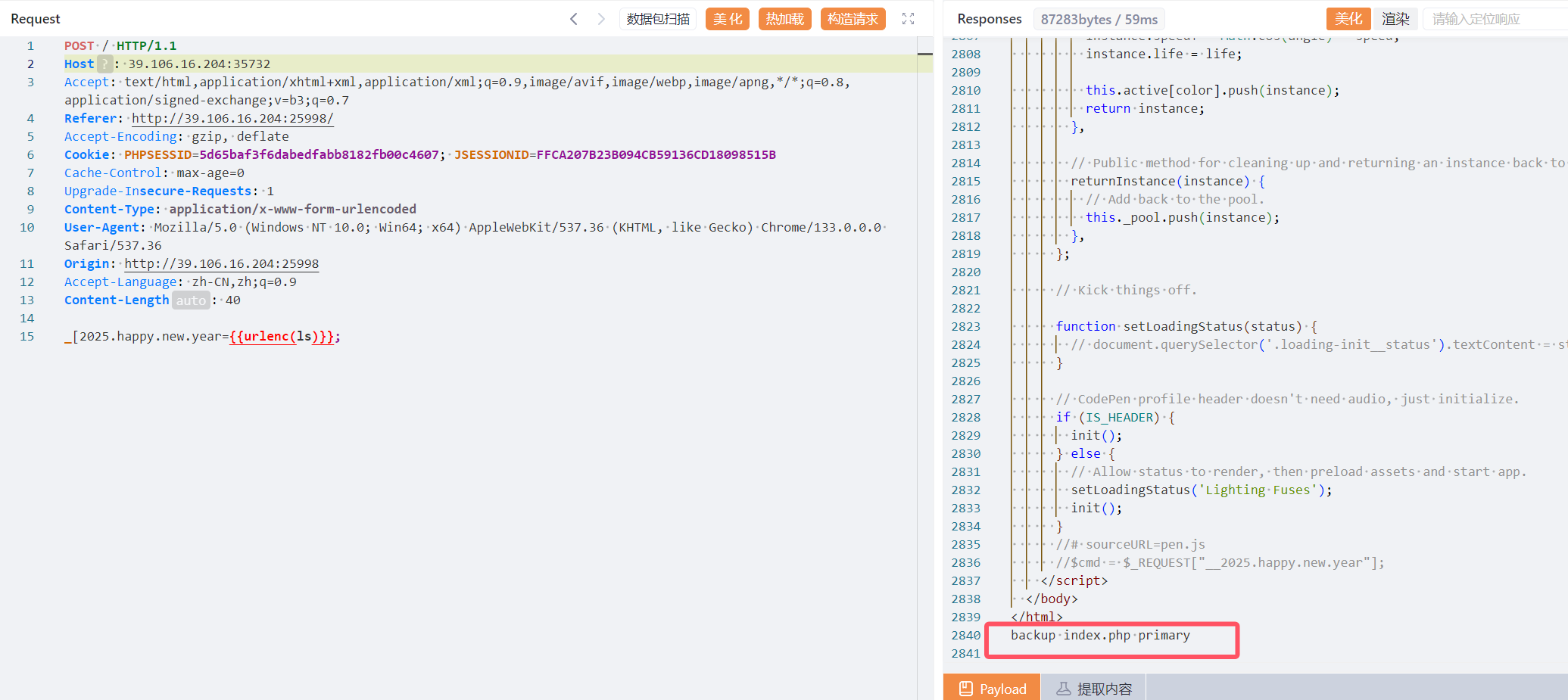
Task: Click the Request panel title
Action: click(x=36, y=19)
